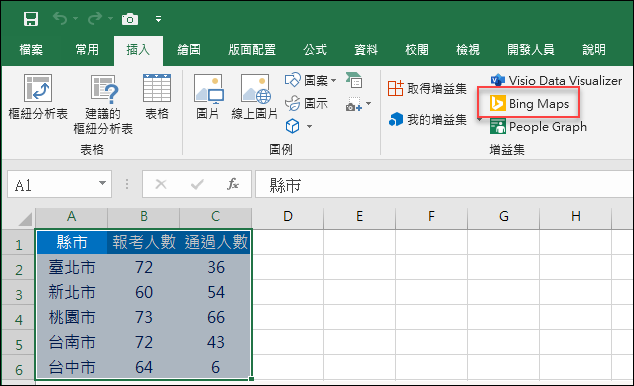Click the screenshot capture icon
Viewport: 634px width, 386px height.
354,104
